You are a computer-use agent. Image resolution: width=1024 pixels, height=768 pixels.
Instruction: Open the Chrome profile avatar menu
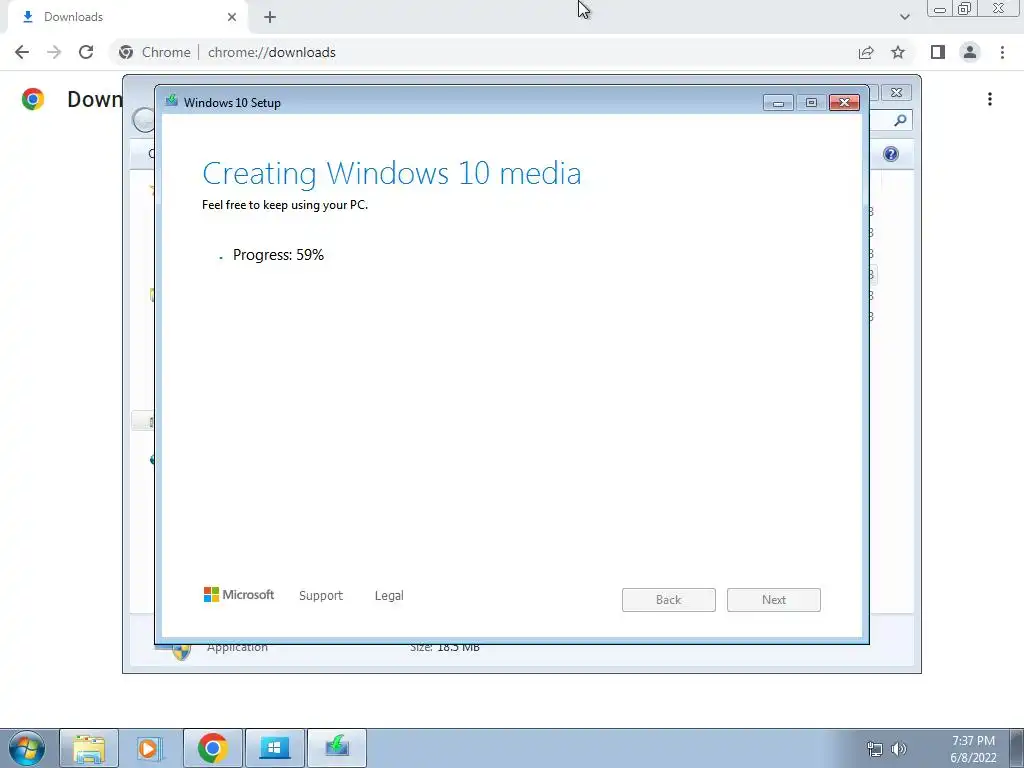point(970,52)
